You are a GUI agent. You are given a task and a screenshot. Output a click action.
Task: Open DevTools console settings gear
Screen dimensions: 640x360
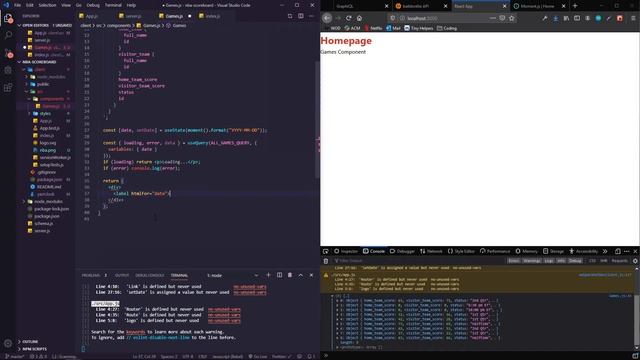(x=635, y=261)
